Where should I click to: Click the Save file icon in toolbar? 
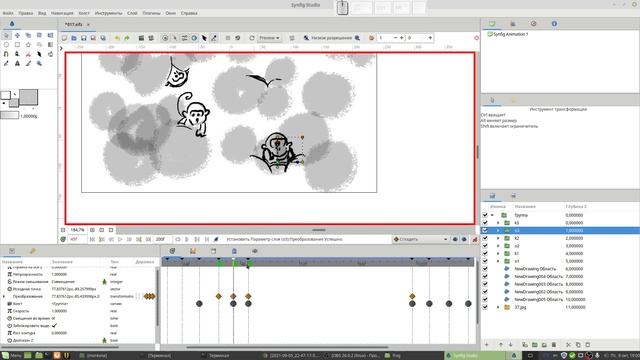pos(84,38)
